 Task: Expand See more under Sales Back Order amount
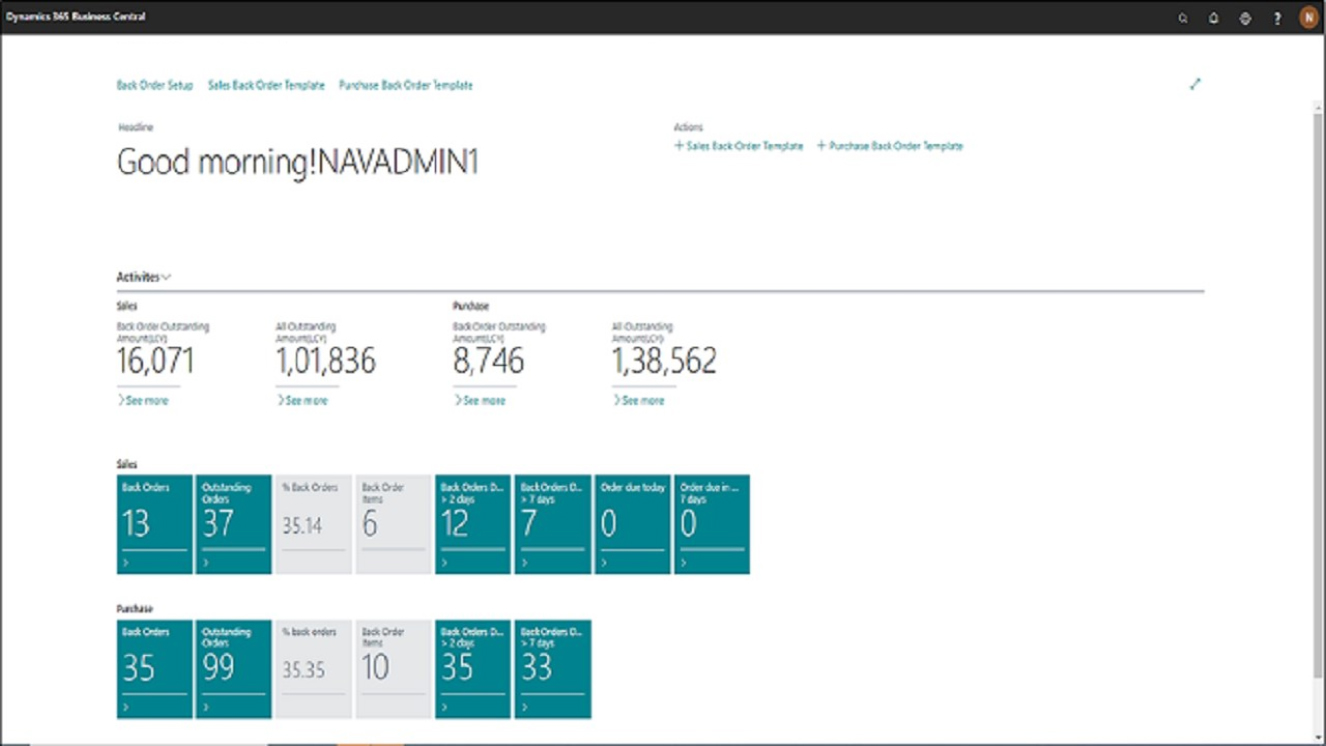point(143,400)
